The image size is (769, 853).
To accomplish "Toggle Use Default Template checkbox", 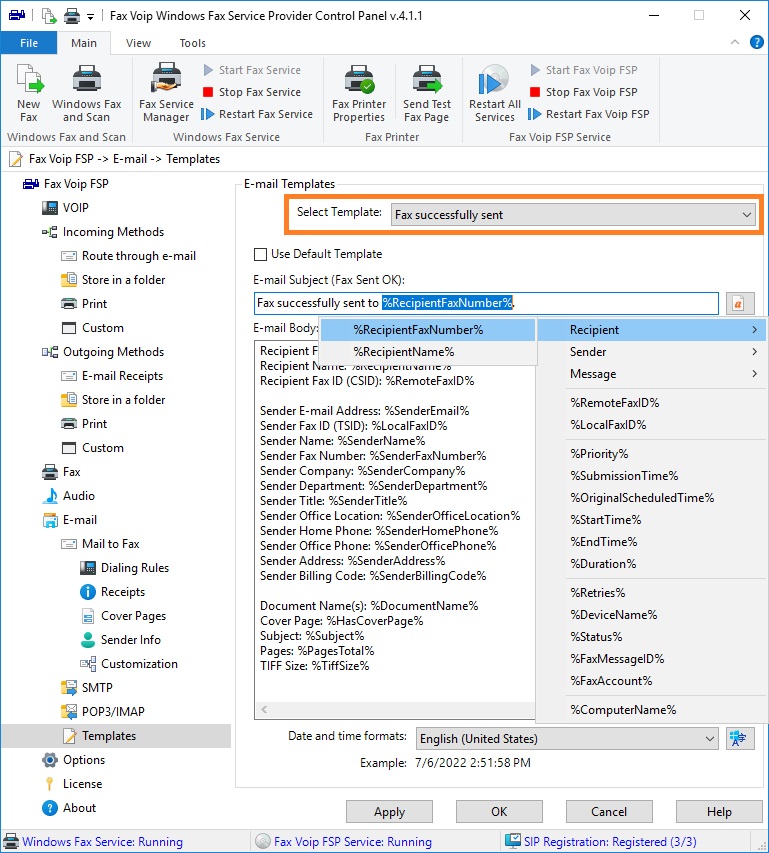I will click(x=261, y=254).
